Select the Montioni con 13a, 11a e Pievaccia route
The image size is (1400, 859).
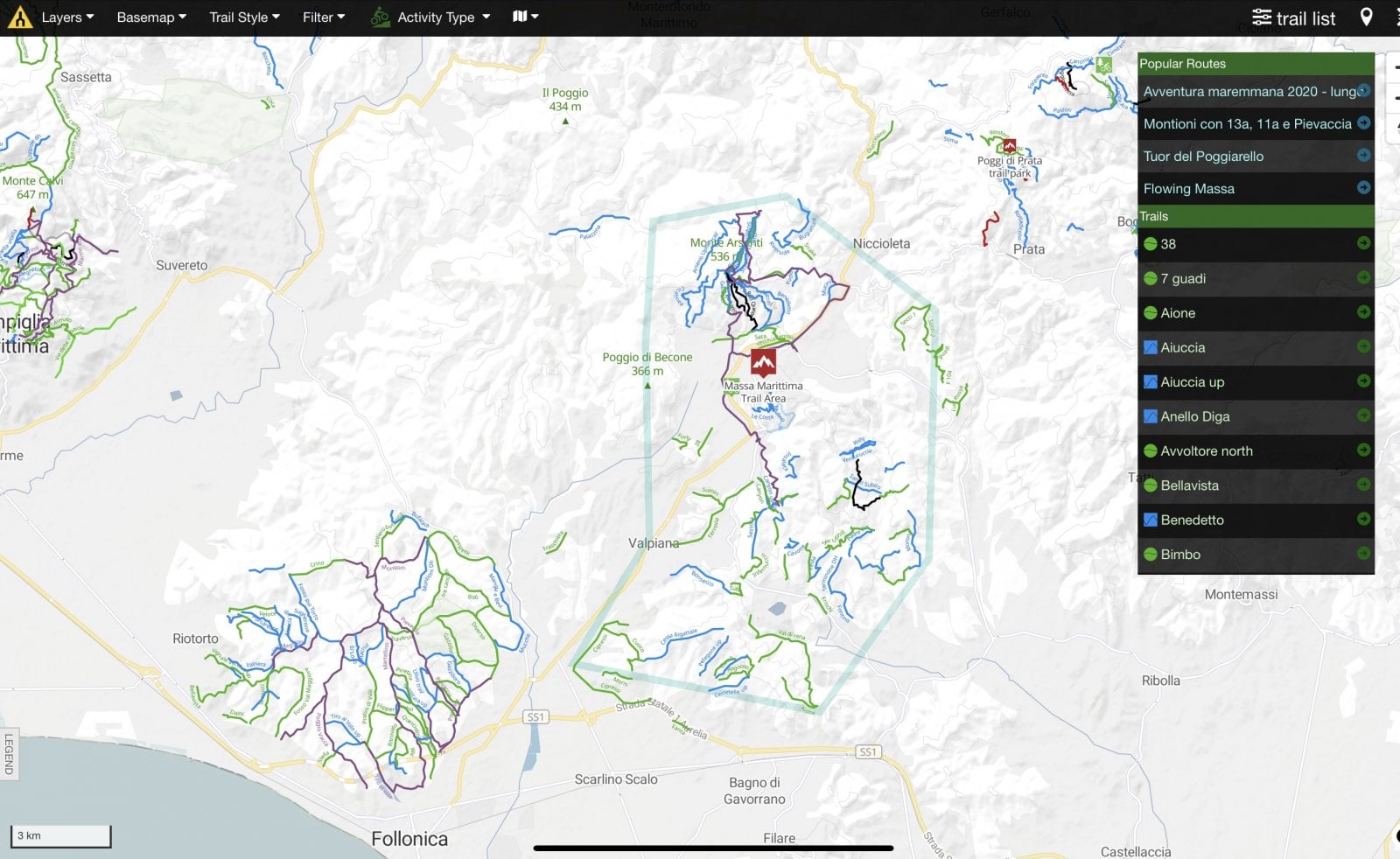pyautogui.click(x=1248, y=123)
